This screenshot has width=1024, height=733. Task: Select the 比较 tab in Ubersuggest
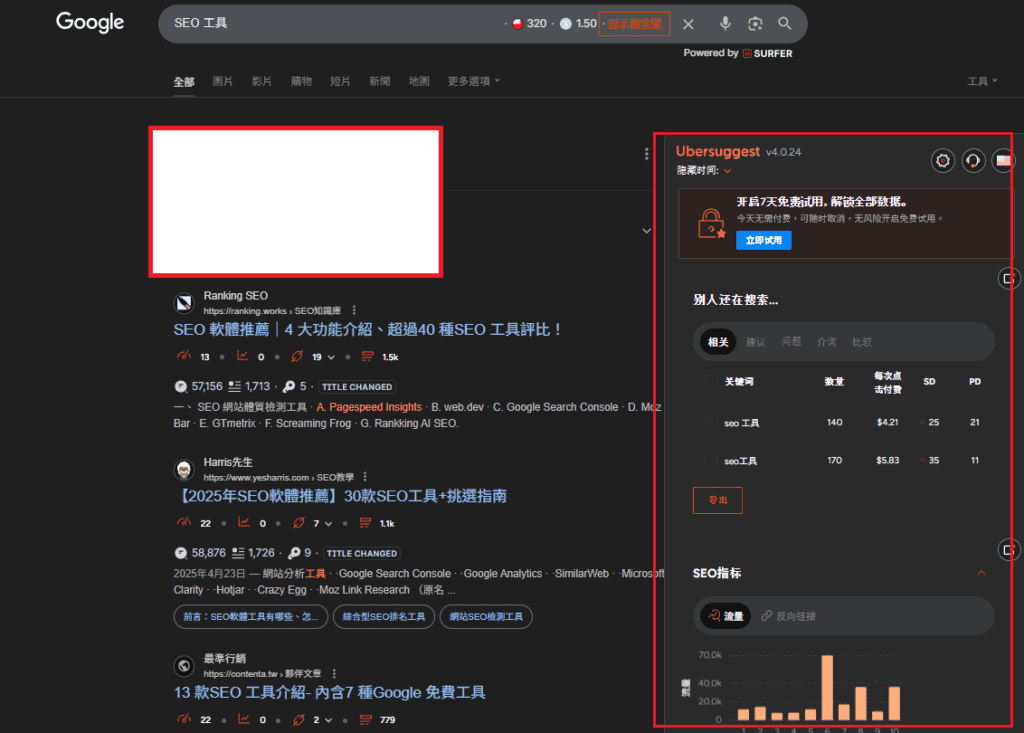pyautogui.click(x=862, y=342)
